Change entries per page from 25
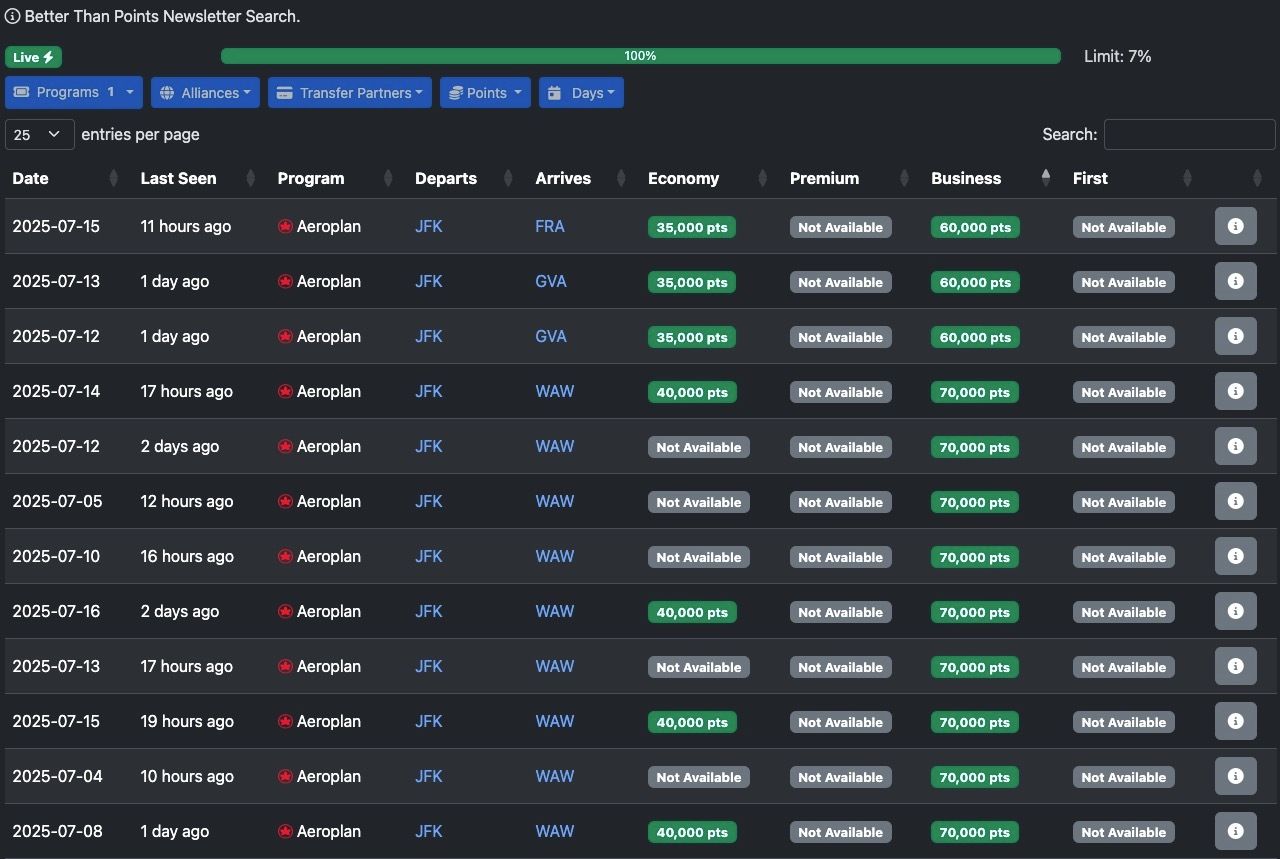This screenshot has width=1280, height=859. coord(40,134)
